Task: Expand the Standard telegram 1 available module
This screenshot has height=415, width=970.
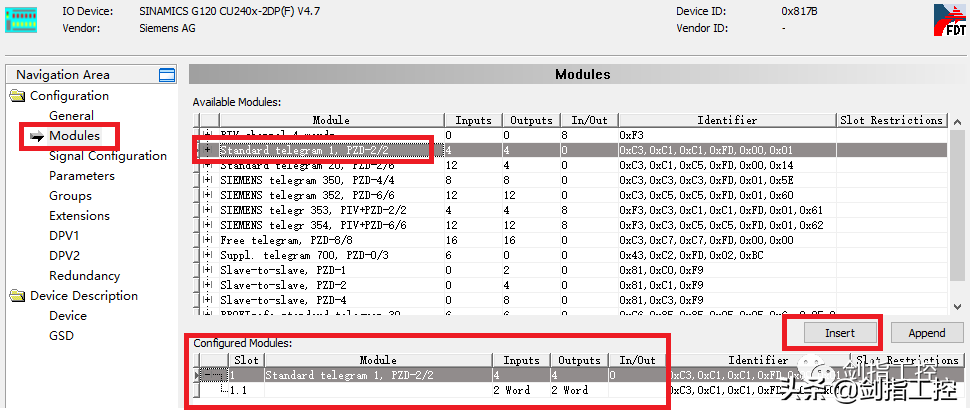Action: click(x=208, y=149)
